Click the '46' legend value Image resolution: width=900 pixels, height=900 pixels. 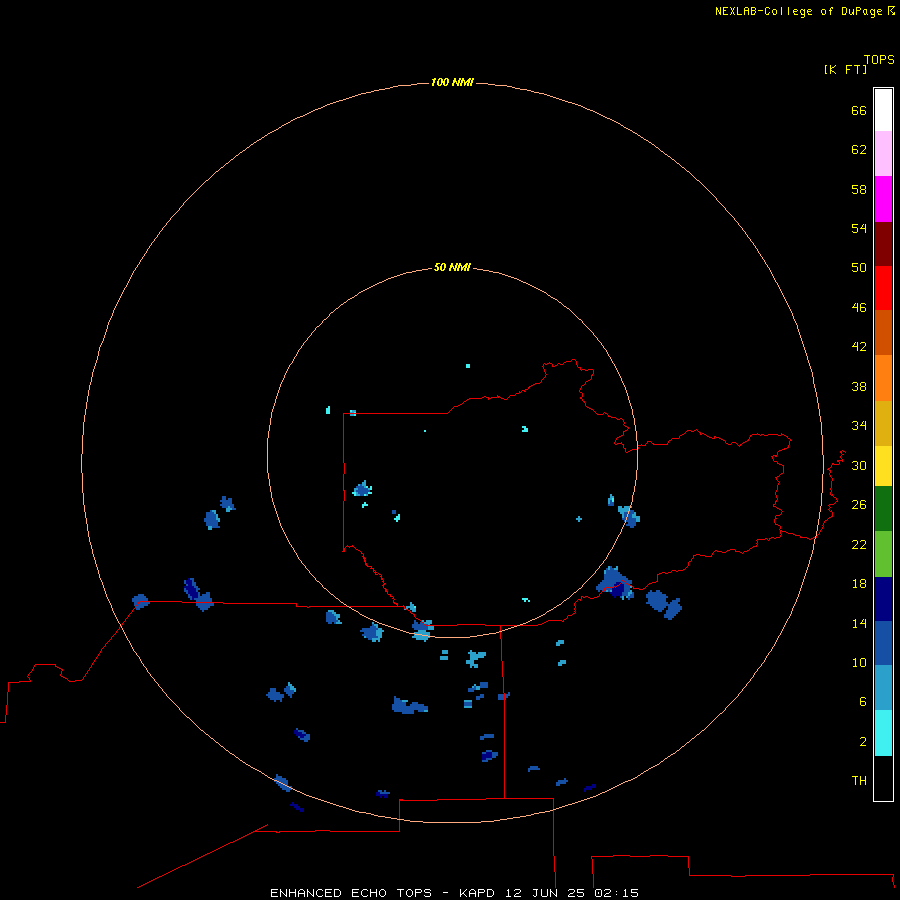tap(859, 307)
